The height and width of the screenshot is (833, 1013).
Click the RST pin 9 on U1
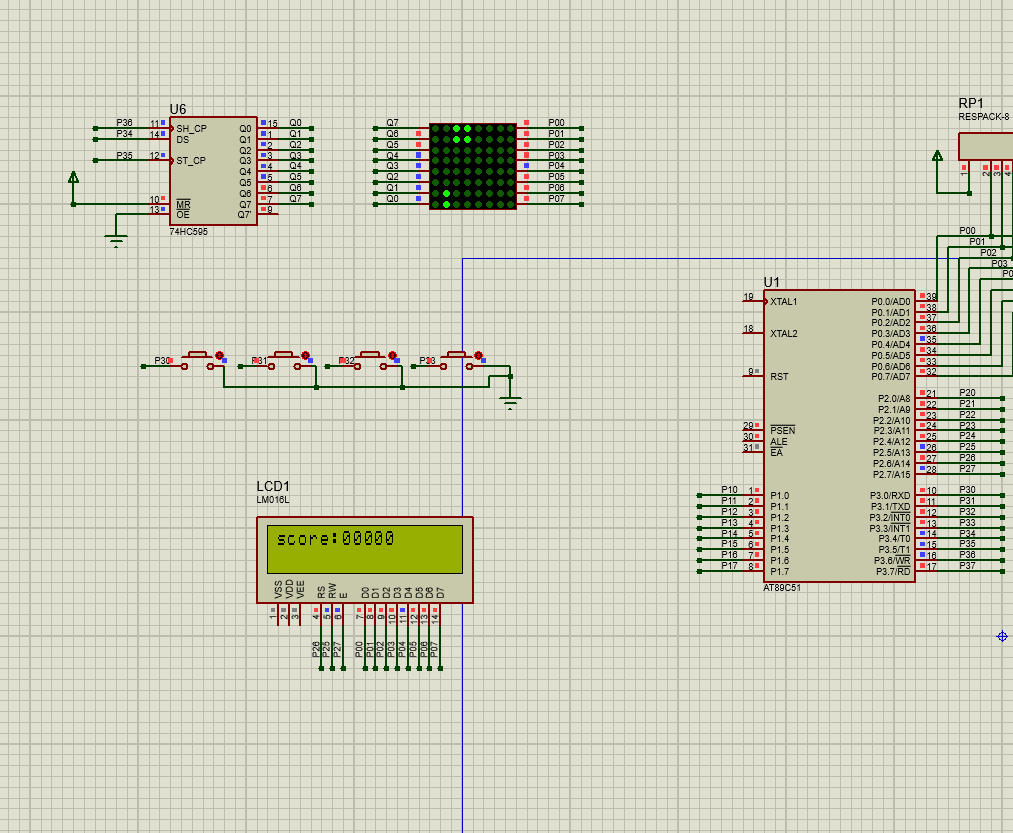(x=751, y=376)
